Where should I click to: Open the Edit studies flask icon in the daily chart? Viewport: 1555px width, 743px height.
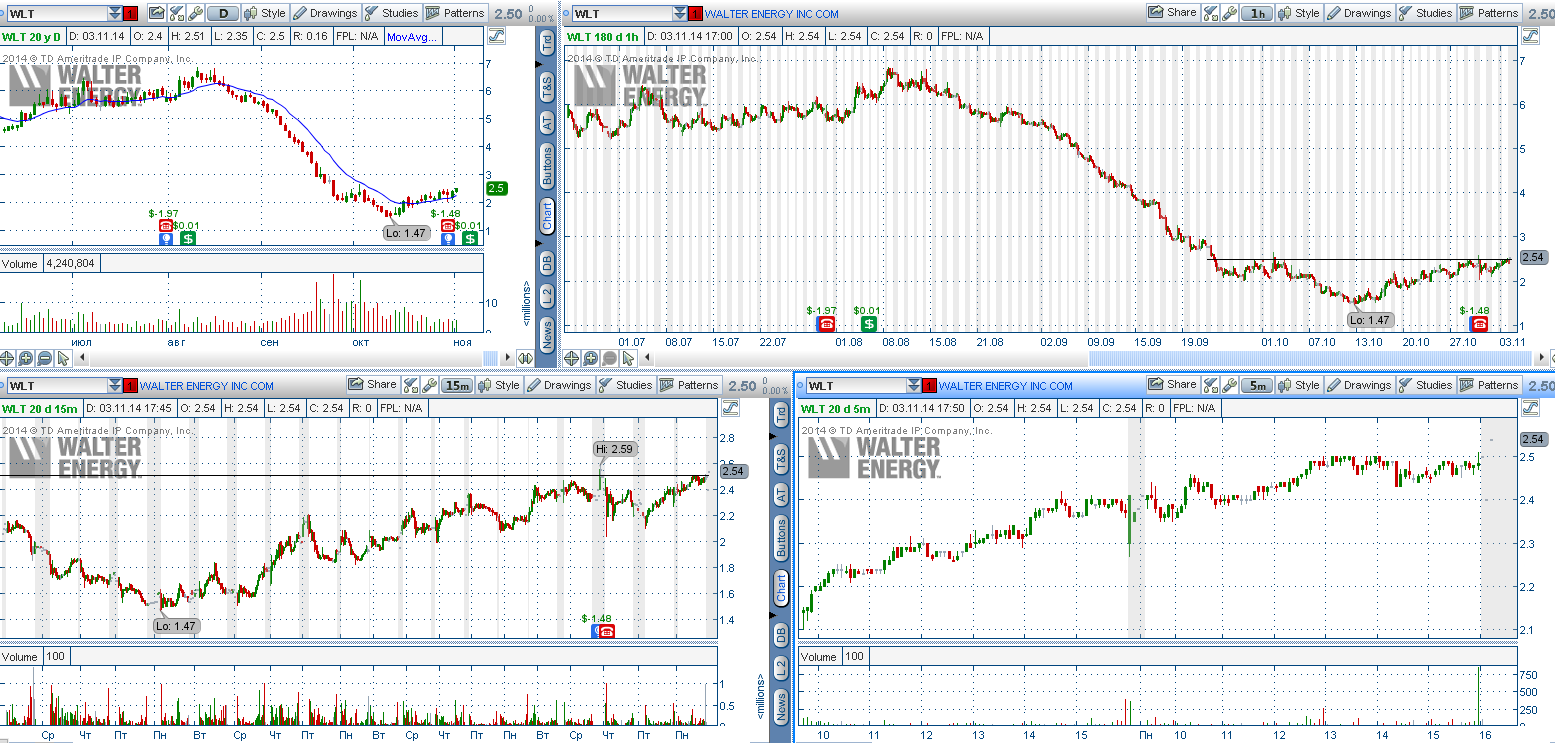[x=177, y=13]
